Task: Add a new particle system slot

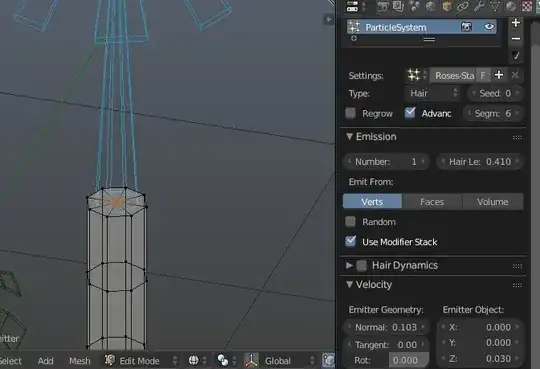Action: click(x=516, y=23)
